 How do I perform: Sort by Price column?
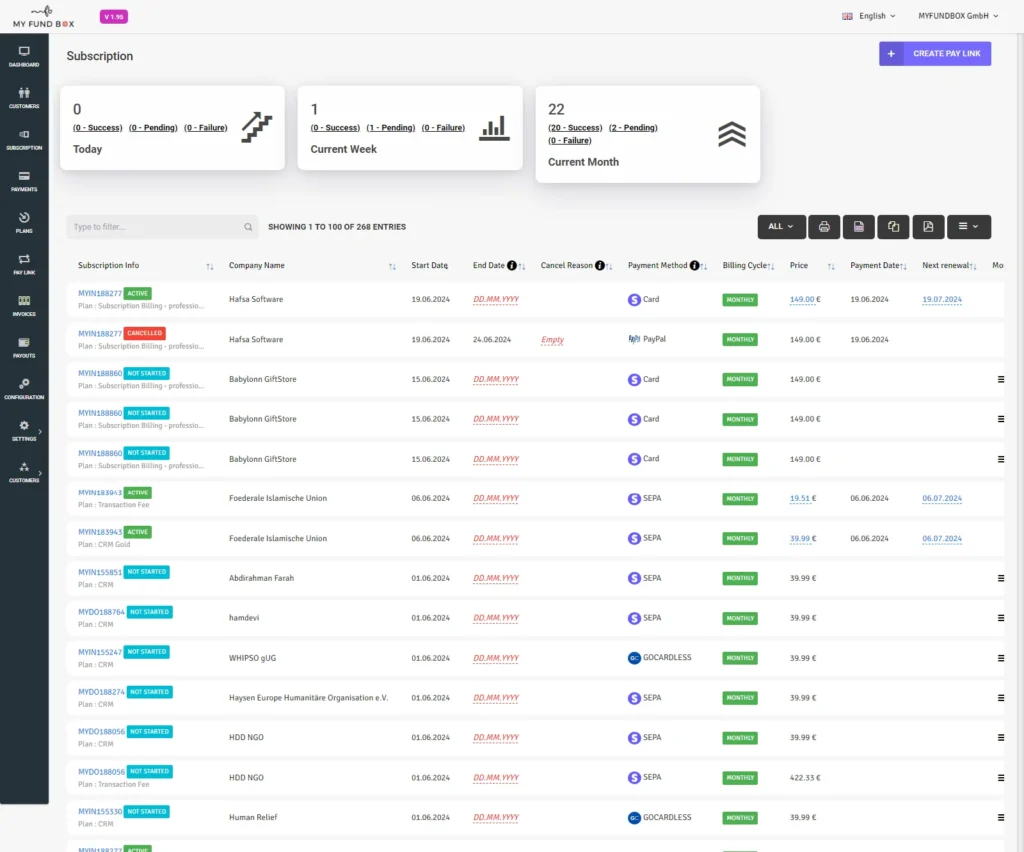tap(831, 266)
